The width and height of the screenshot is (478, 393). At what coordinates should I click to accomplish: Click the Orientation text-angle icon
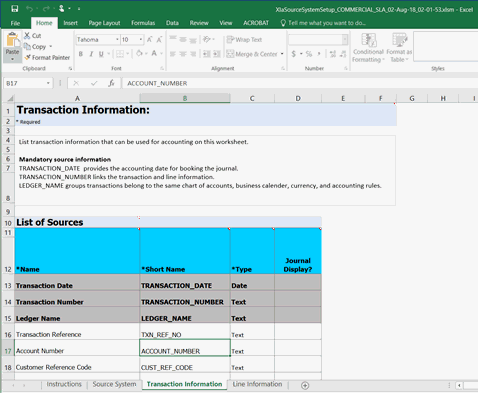(x=207, y=39)
